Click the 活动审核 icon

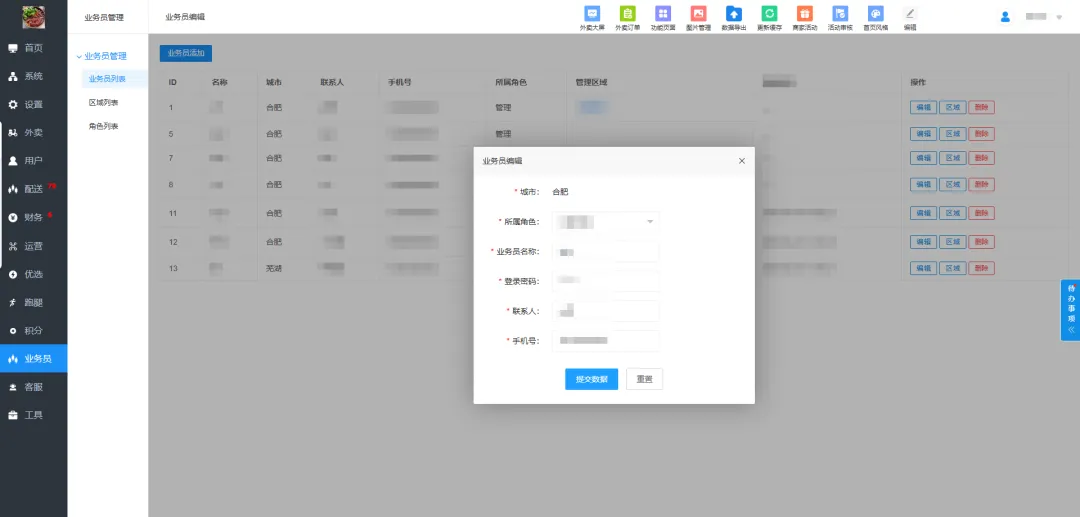840,14
